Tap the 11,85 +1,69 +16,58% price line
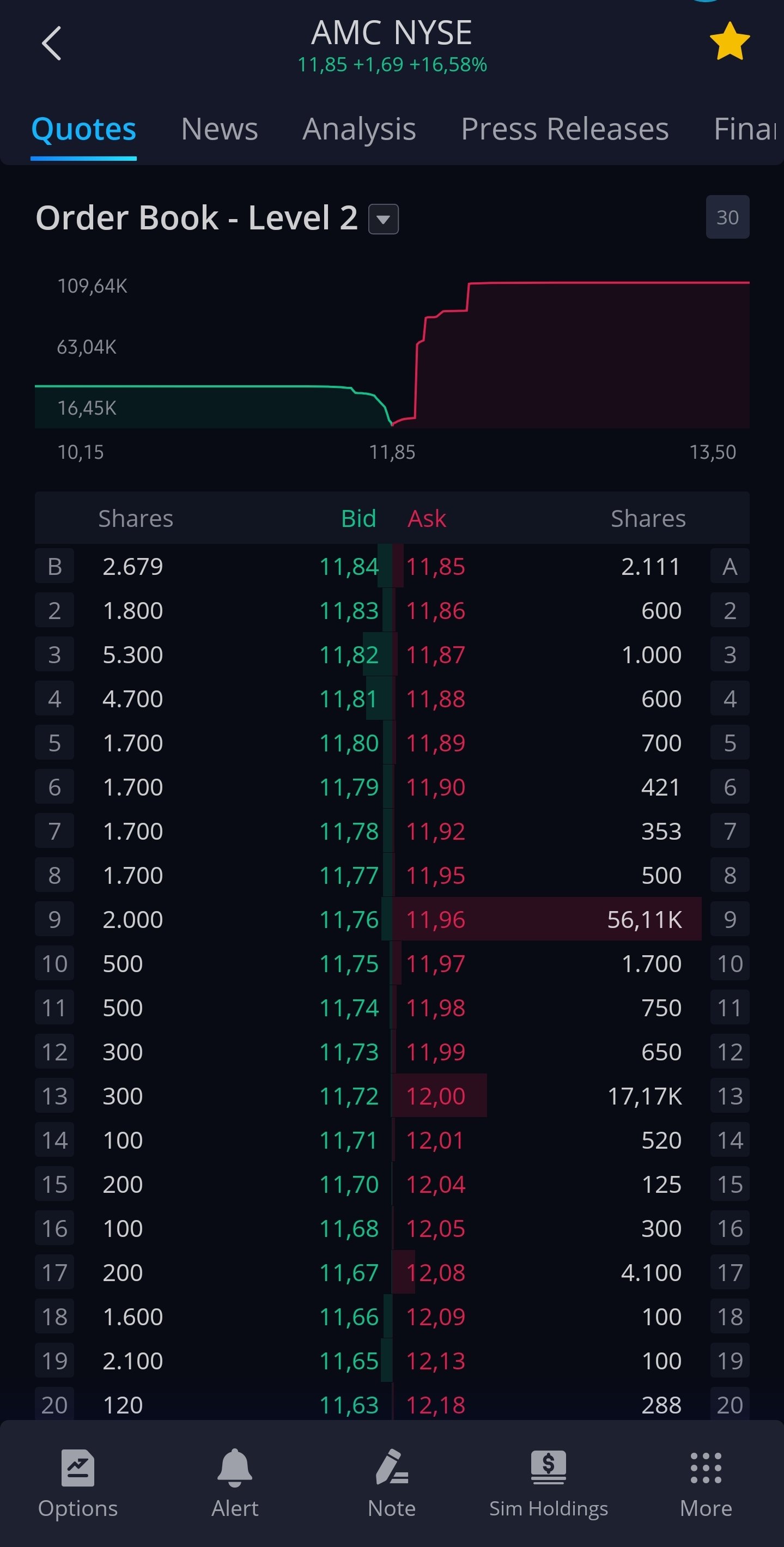The width and height of the screenshot is (784, 1547). tap(392, 64)
